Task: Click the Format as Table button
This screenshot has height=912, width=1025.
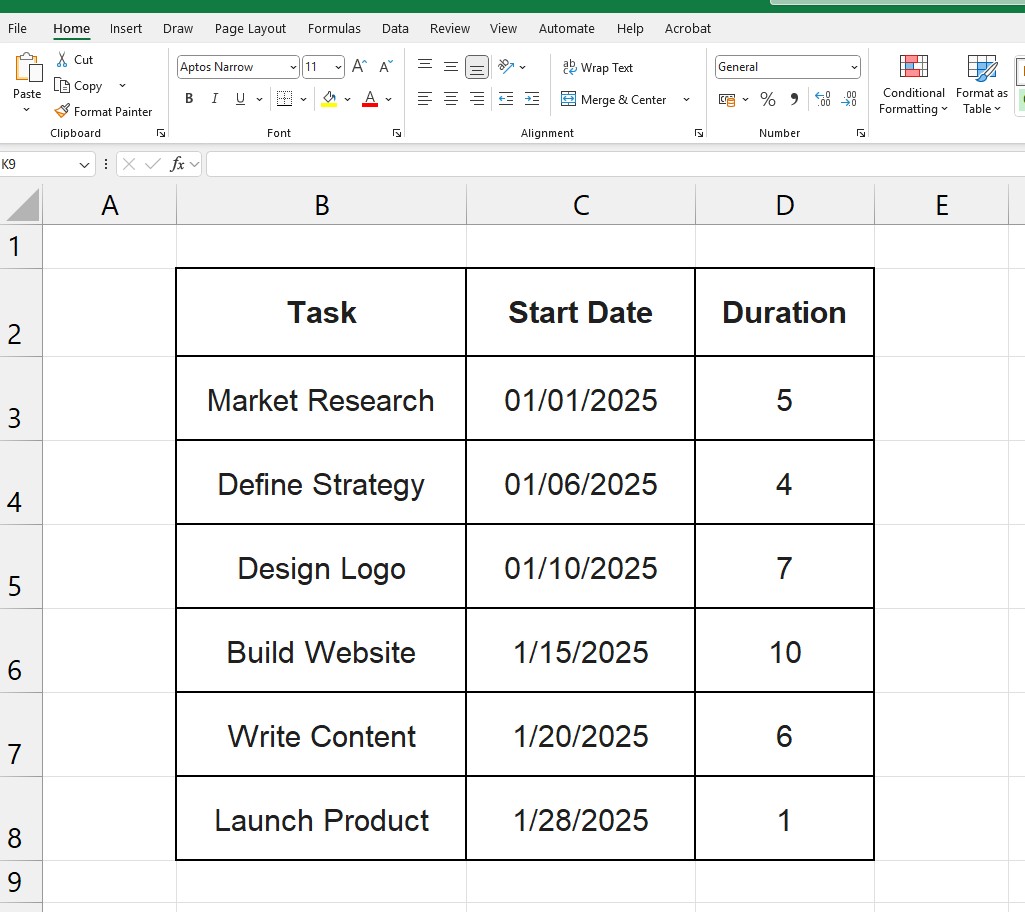Action: [x=979, y=85]
